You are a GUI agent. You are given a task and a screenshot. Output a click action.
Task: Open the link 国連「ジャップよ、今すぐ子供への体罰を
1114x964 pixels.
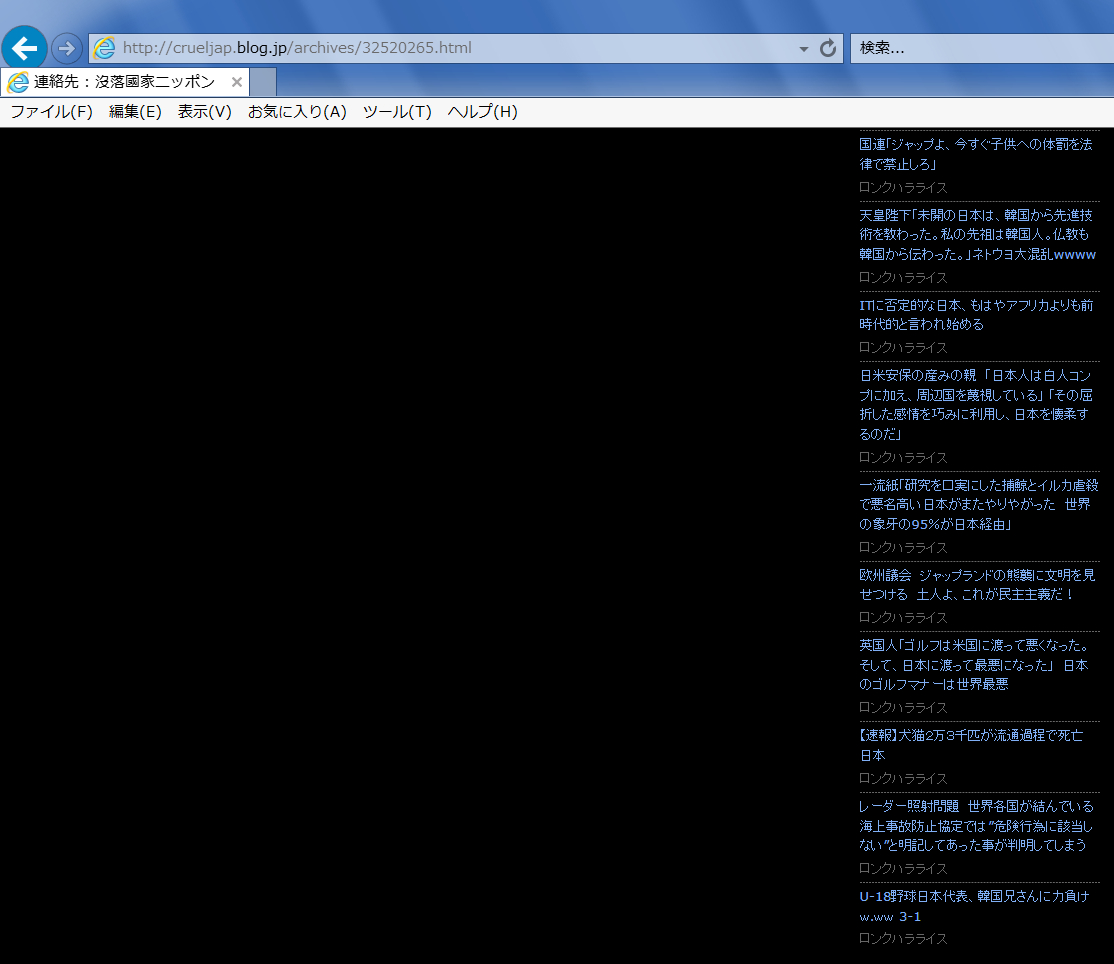coord(975,154)
